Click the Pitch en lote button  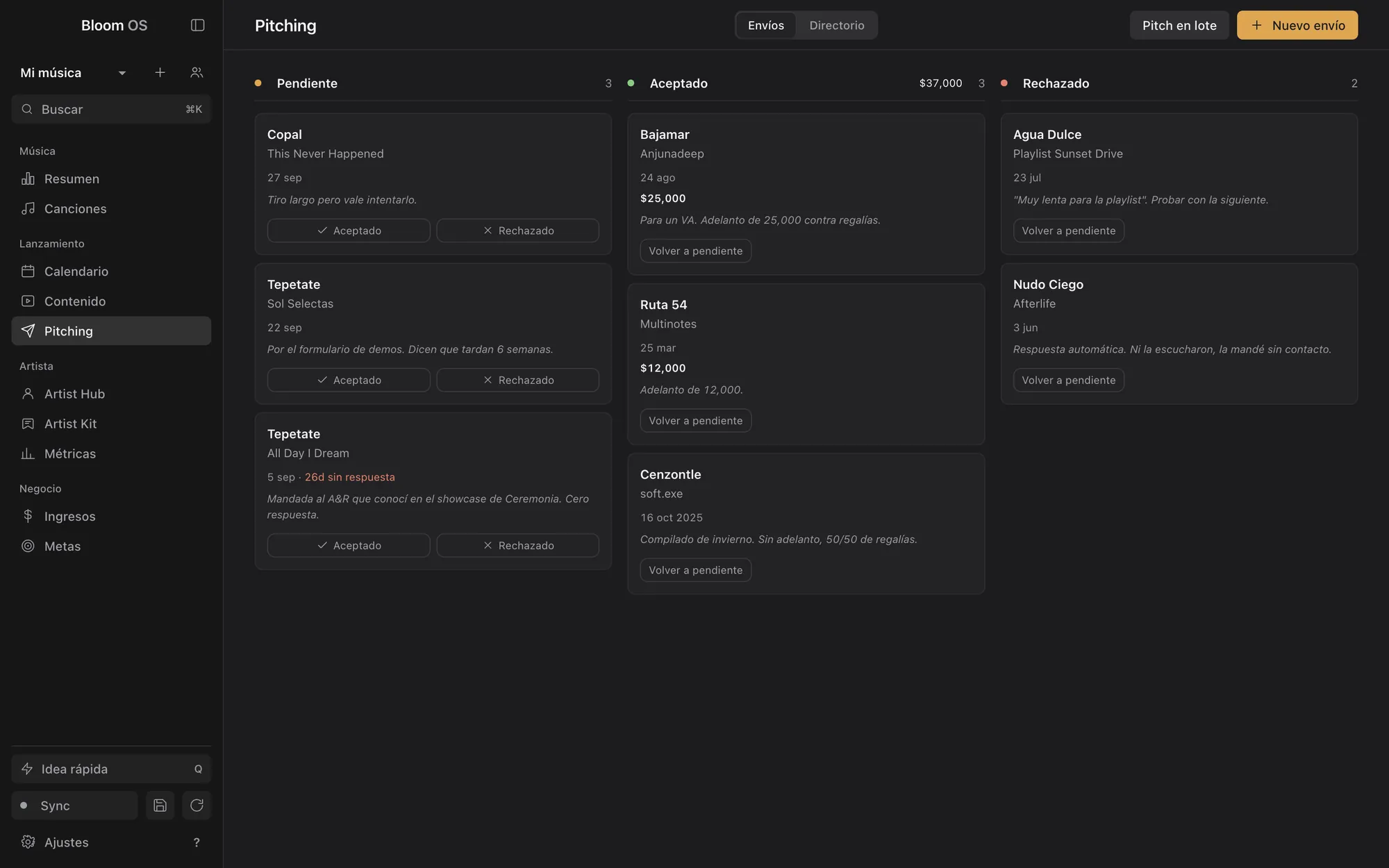coord(1179,25)
